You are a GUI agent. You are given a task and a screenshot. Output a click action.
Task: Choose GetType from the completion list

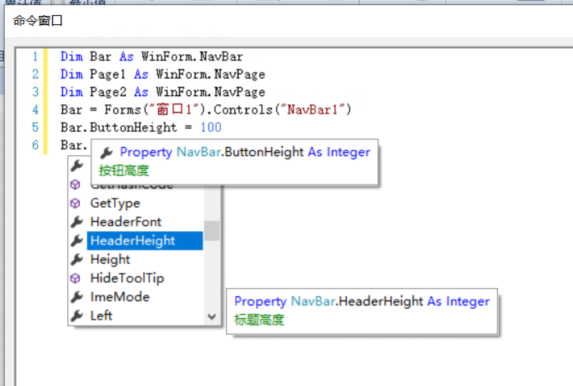tap(115, 203)
